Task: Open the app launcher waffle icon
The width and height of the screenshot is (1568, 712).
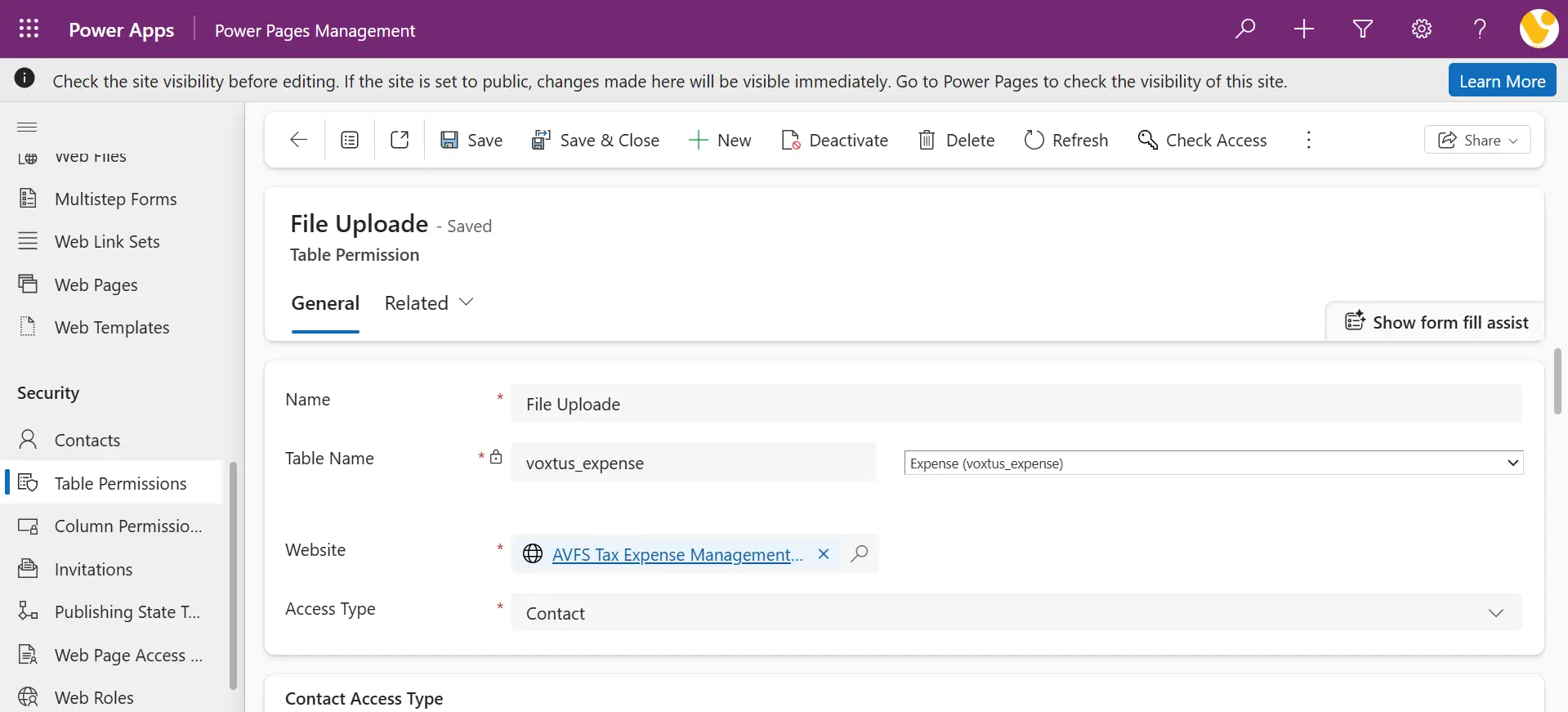Action: tap(29, 29)
